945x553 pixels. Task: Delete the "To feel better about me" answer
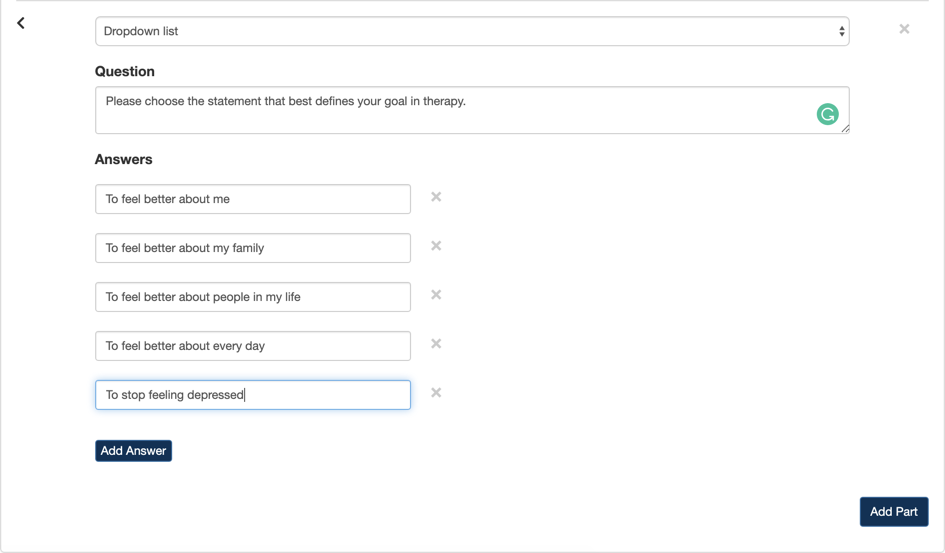436,197
